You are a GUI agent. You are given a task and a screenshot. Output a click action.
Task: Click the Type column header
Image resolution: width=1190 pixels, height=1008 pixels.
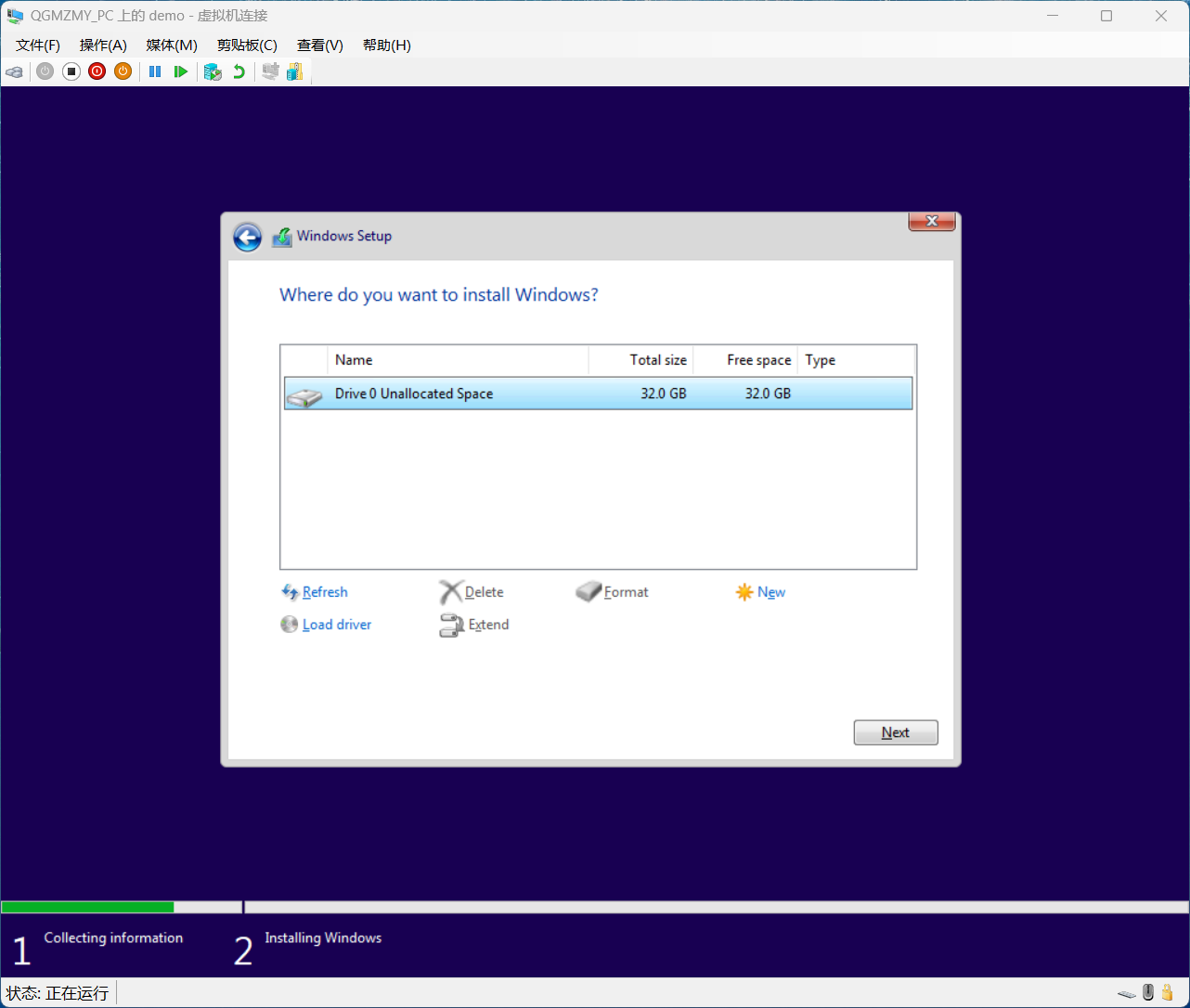[x=856, y=360]
